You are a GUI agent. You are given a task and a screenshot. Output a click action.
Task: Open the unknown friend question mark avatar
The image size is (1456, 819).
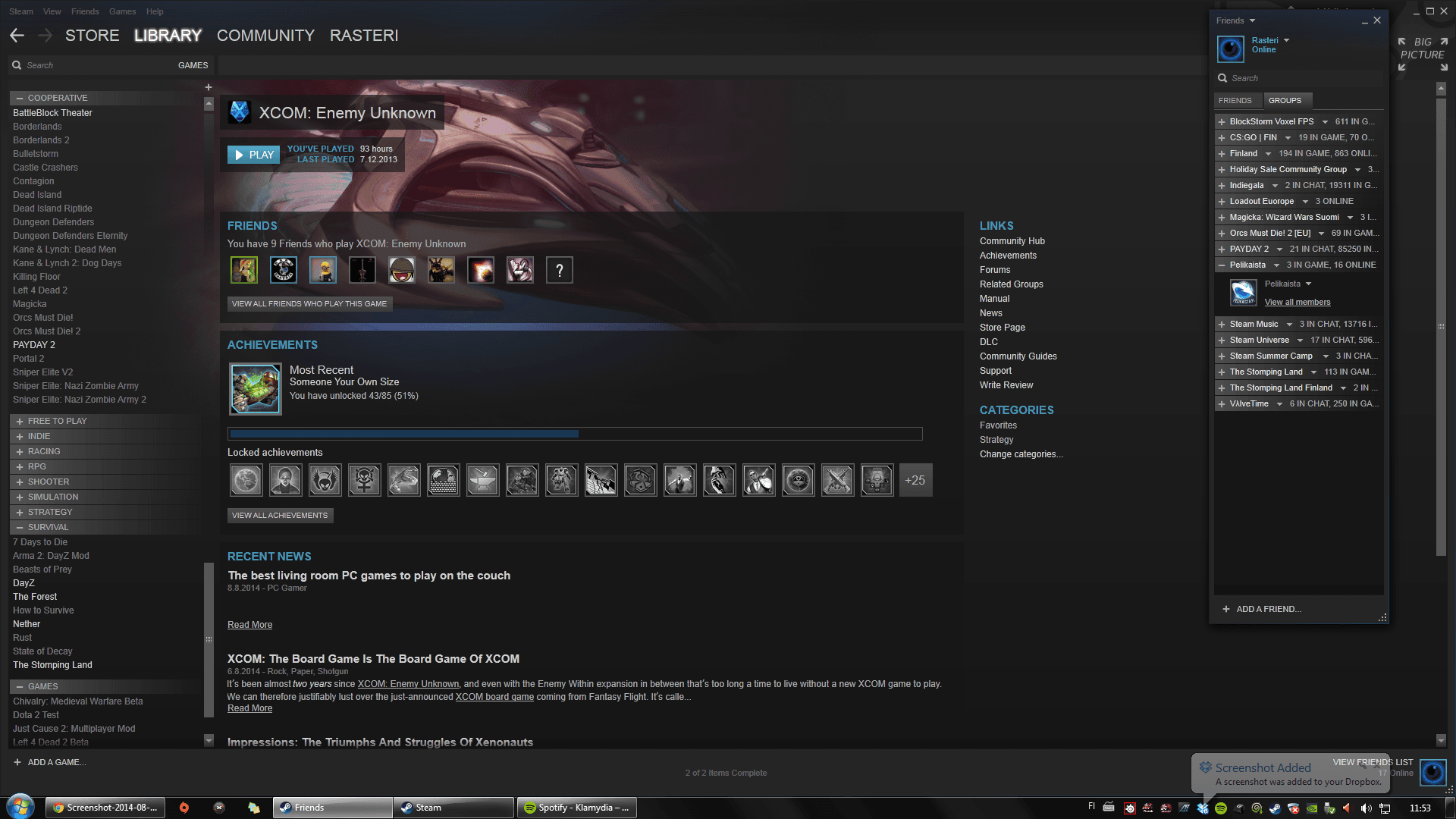pyautogui.click(x=560, y=270)
